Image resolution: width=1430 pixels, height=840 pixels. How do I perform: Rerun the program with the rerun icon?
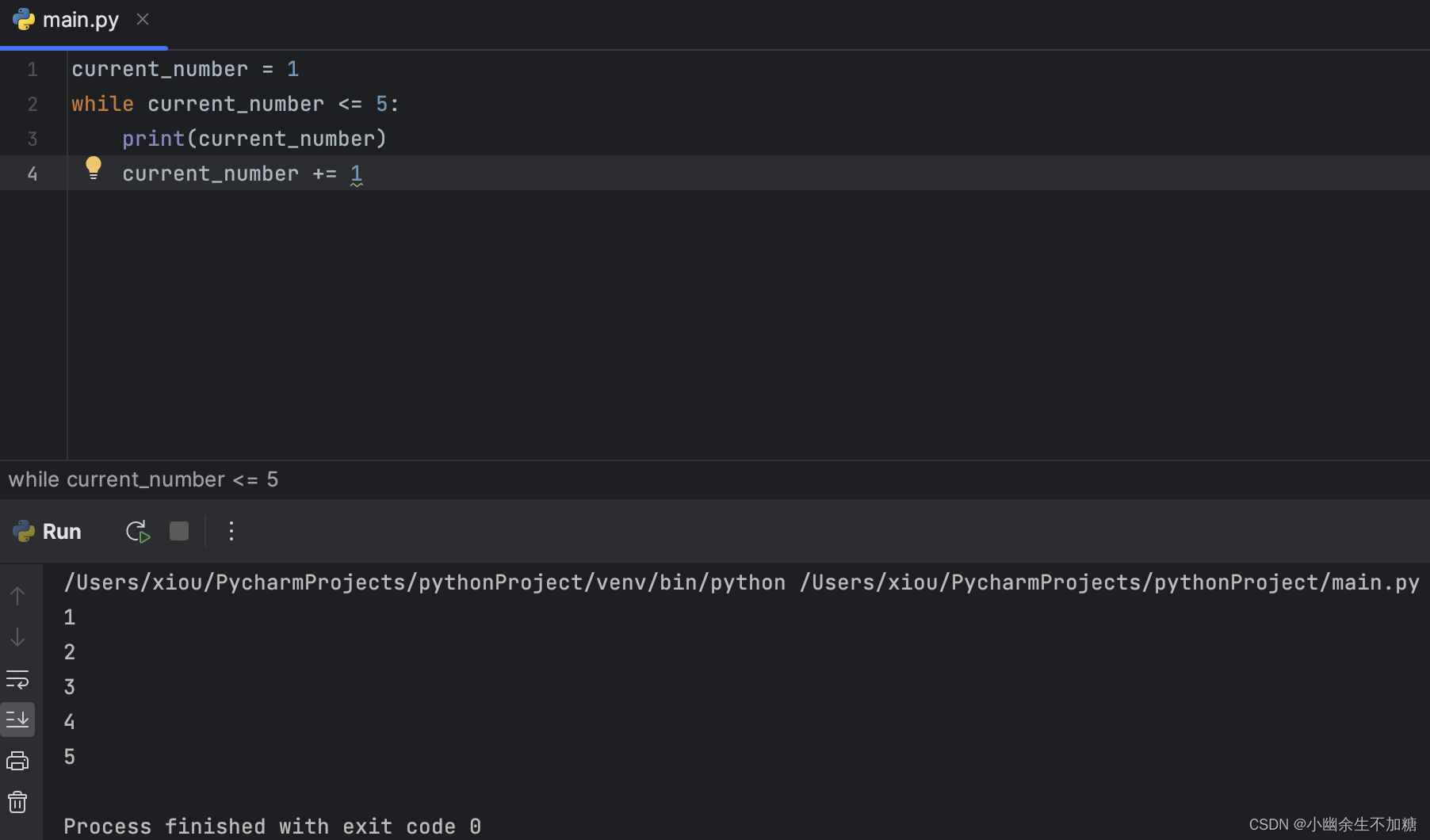138,532
